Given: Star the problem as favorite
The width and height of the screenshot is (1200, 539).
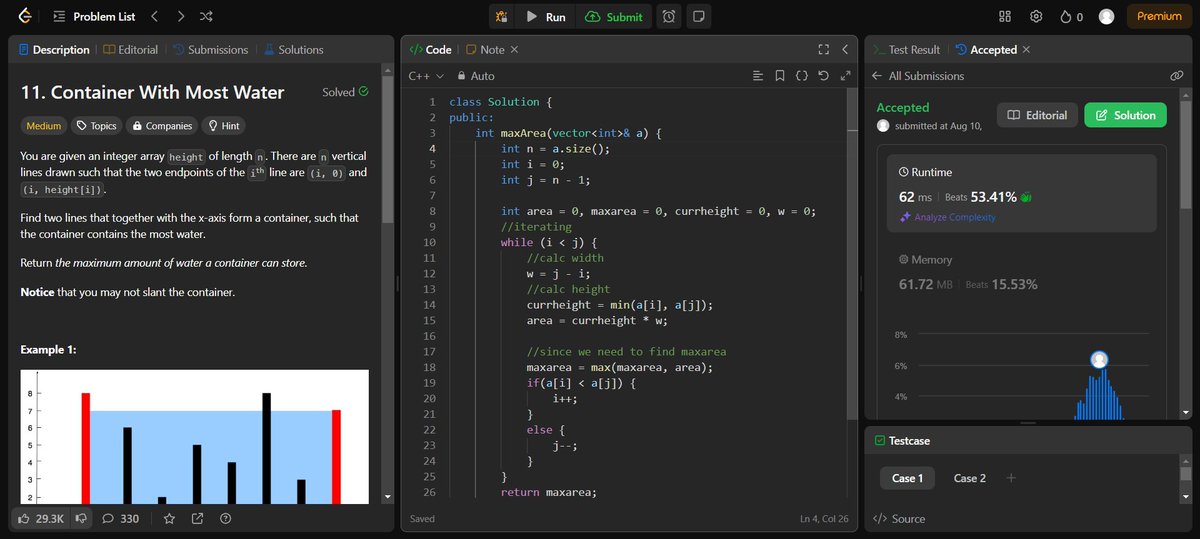Looking at the screenshot, I should tap(169, 518).
